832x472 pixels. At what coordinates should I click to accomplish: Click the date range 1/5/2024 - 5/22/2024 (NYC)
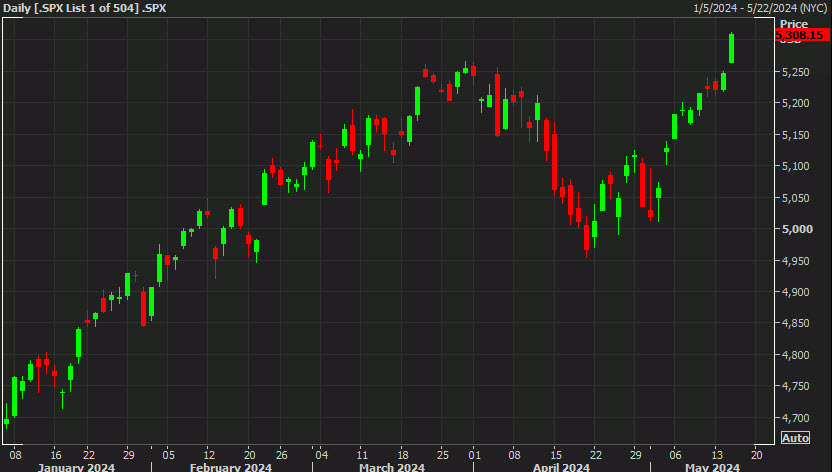(x=760, y=8)
